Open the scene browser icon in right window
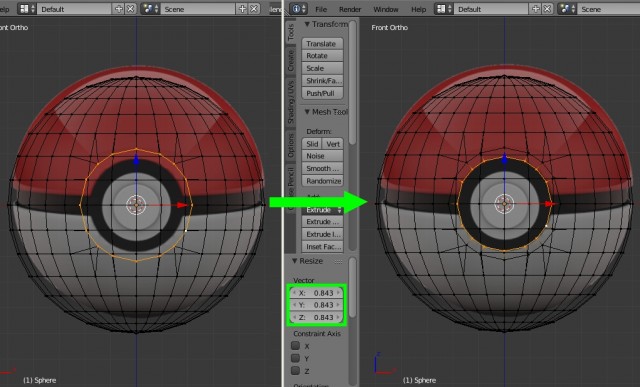The height and width of the screenshot is (387, 640). pos(567,9)
